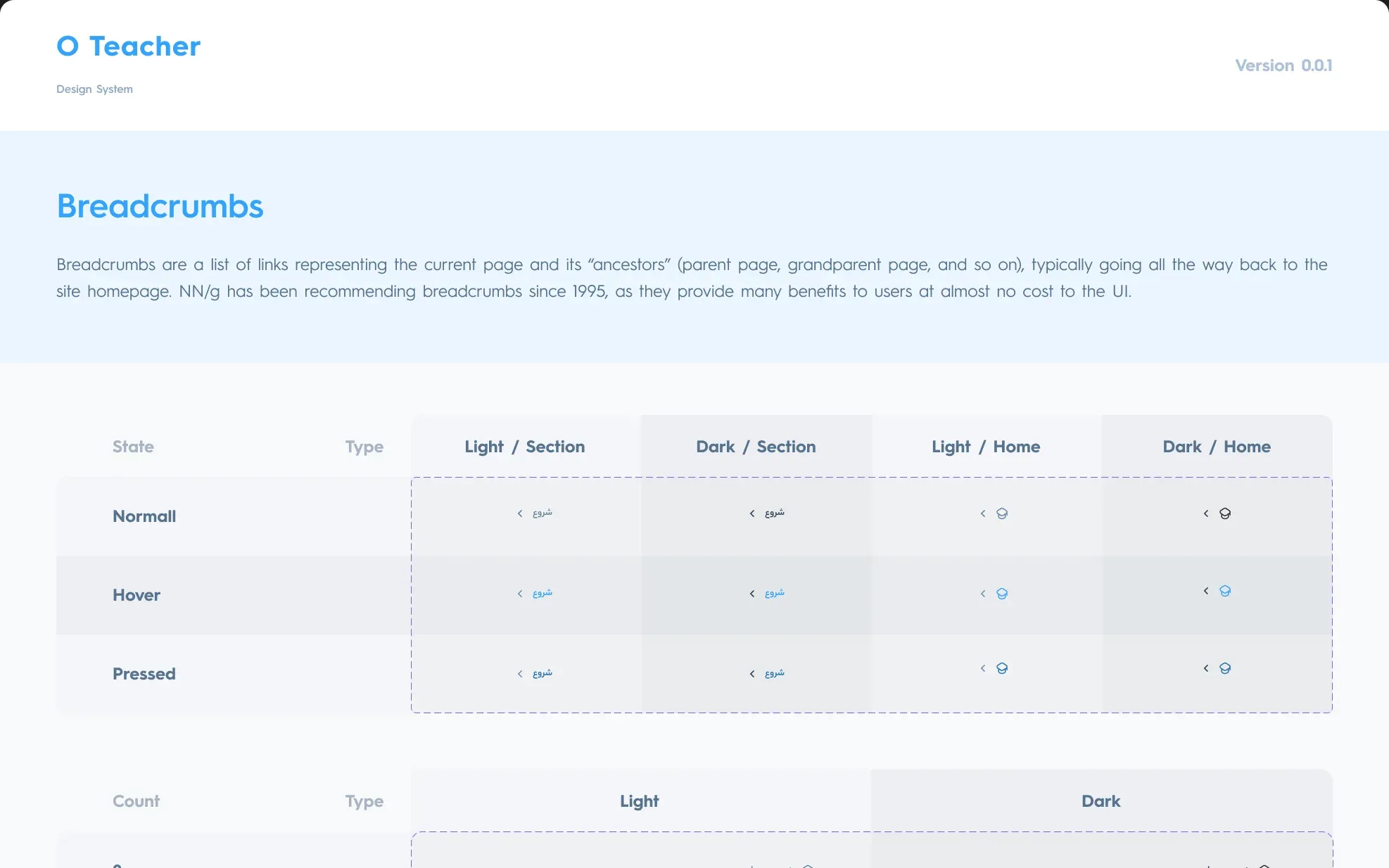Click chevron in Normall Dark / Section breadcrumb
Screen dimensions: 1389x868
[752, 513]
